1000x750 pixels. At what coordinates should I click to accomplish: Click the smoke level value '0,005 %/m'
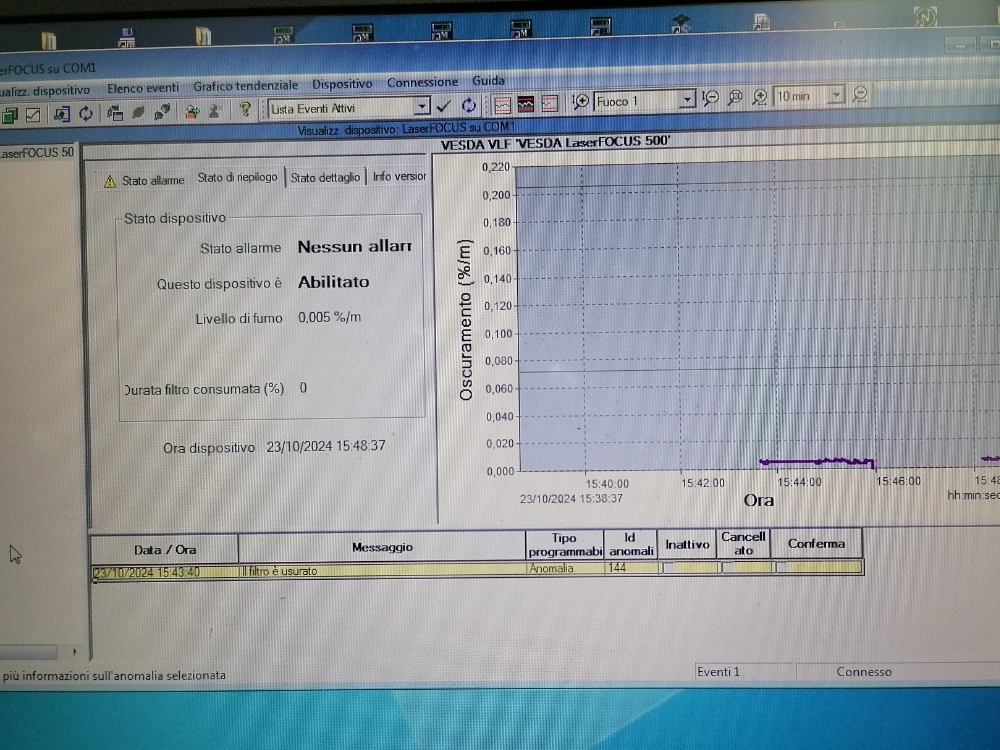click(x=329, y=317)
